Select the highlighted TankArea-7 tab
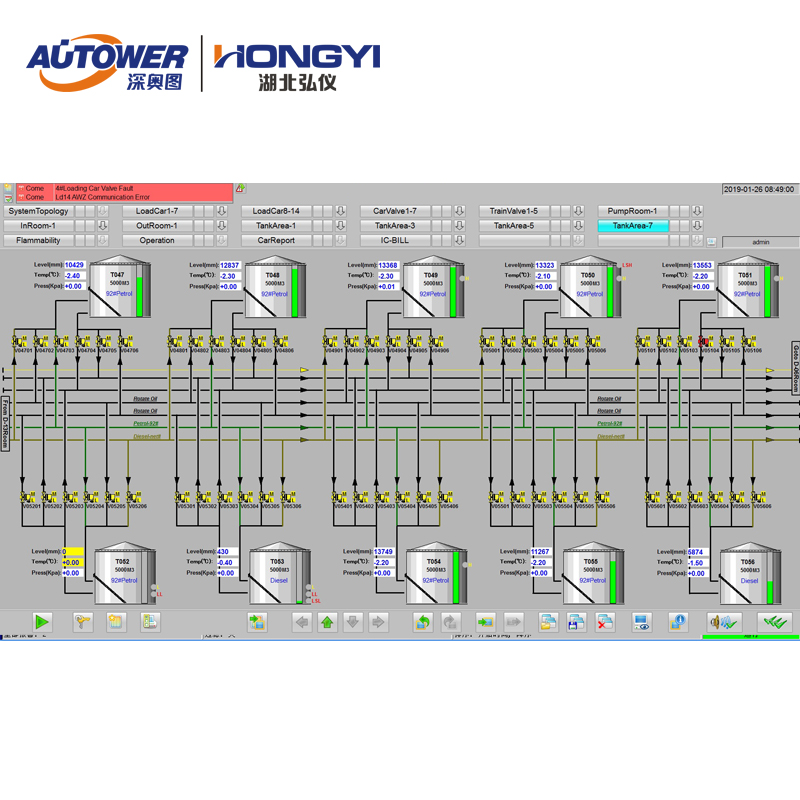 coord(633,226)
